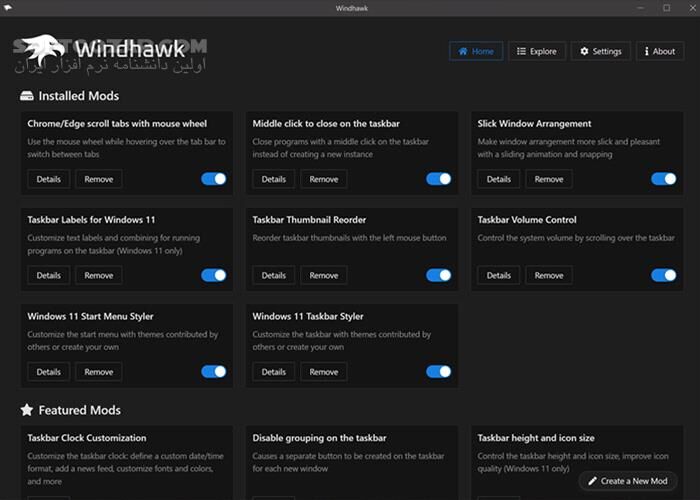The image size is (700, 500).
Task: Open Details for Chrome/Edge scroll tabs mod
Action: (49, 179)
